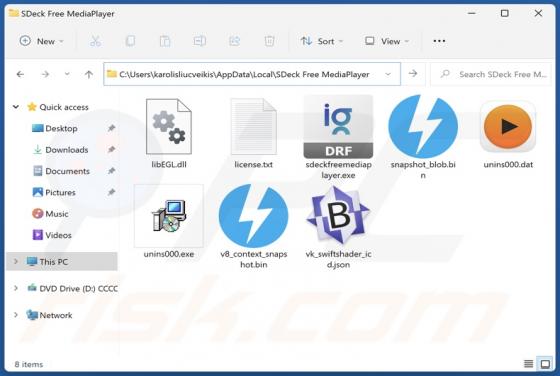
Task: Click the Go to arrow button
Action: [413, 74]
